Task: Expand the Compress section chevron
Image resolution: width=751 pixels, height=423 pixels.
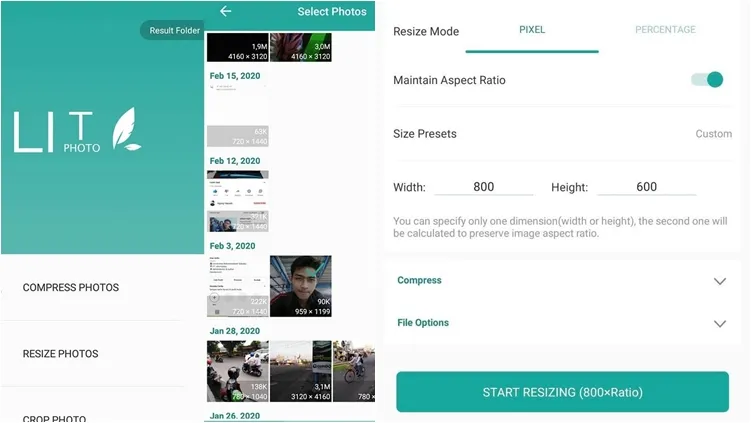Action: pos(719,281)
